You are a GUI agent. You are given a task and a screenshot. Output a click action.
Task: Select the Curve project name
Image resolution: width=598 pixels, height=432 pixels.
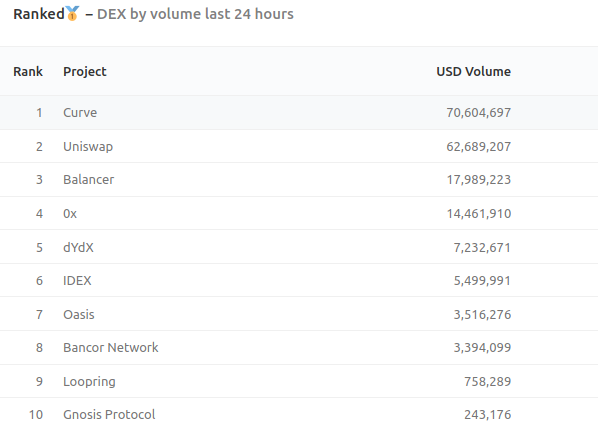80,112
